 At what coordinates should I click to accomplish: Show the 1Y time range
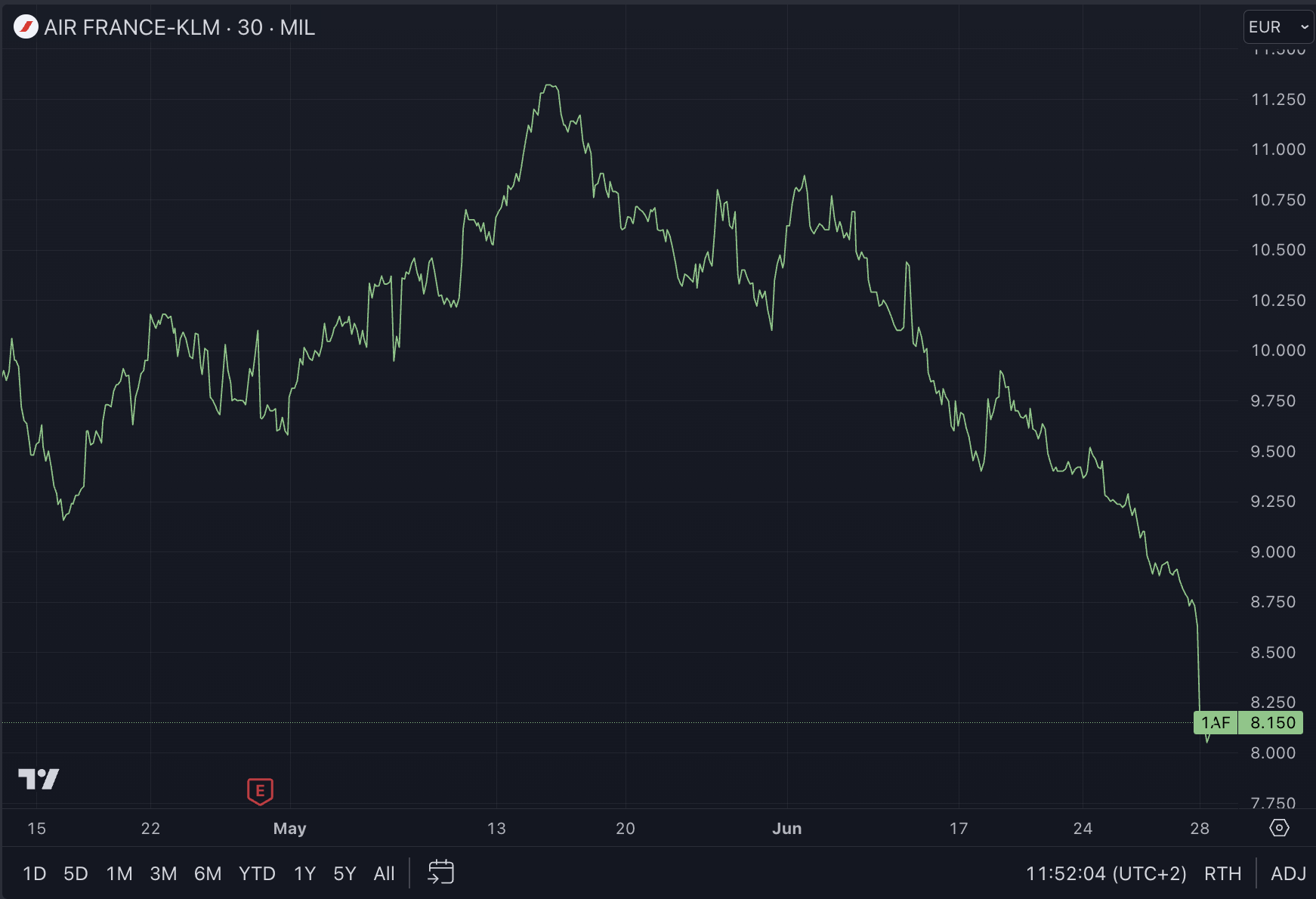[304, 873]
